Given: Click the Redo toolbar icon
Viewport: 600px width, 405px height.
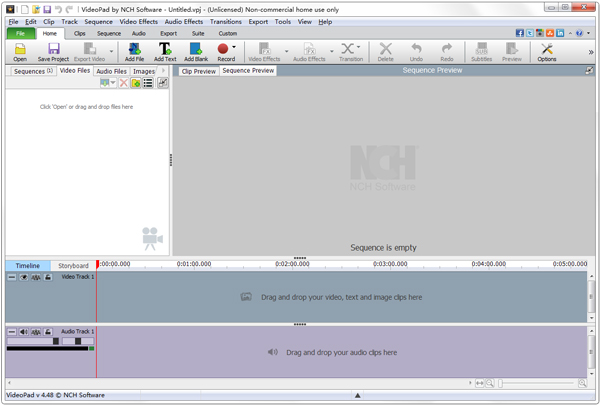Looking at the screenshot, I should coord(447,52).
